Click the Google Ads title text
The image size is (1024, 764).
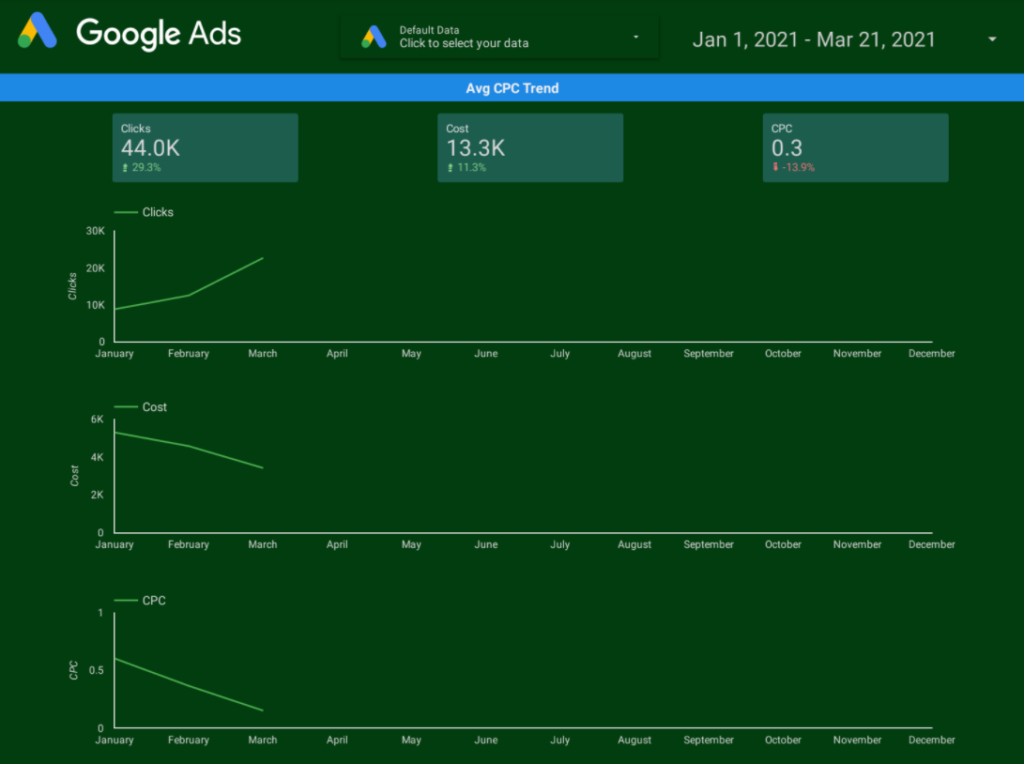pyautogui.click(x=159, y=33)
